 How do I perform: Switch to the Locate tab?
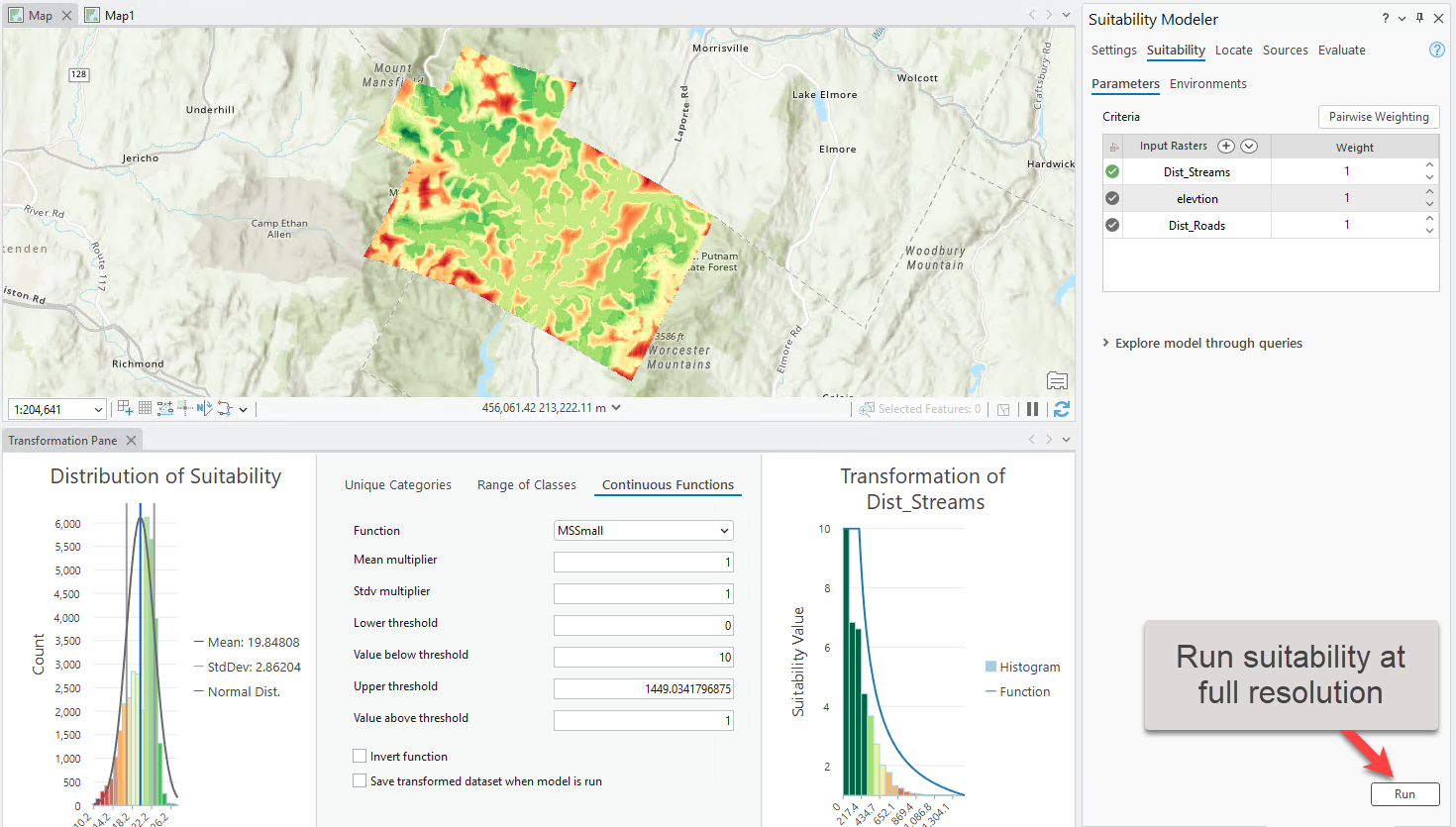(1234, 50)
